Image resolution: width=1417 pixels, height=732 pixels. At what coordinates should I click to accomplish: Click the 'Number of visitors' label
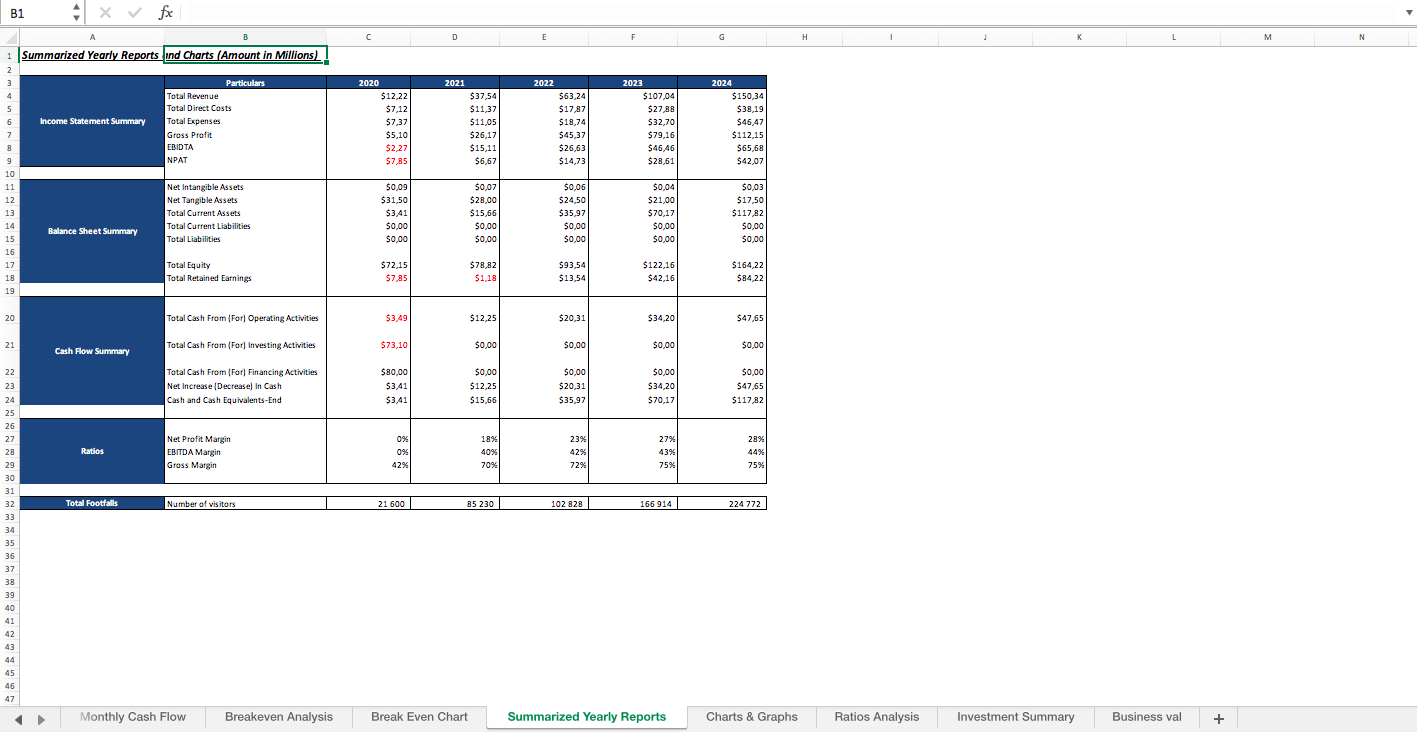click(x=201, y=504)
